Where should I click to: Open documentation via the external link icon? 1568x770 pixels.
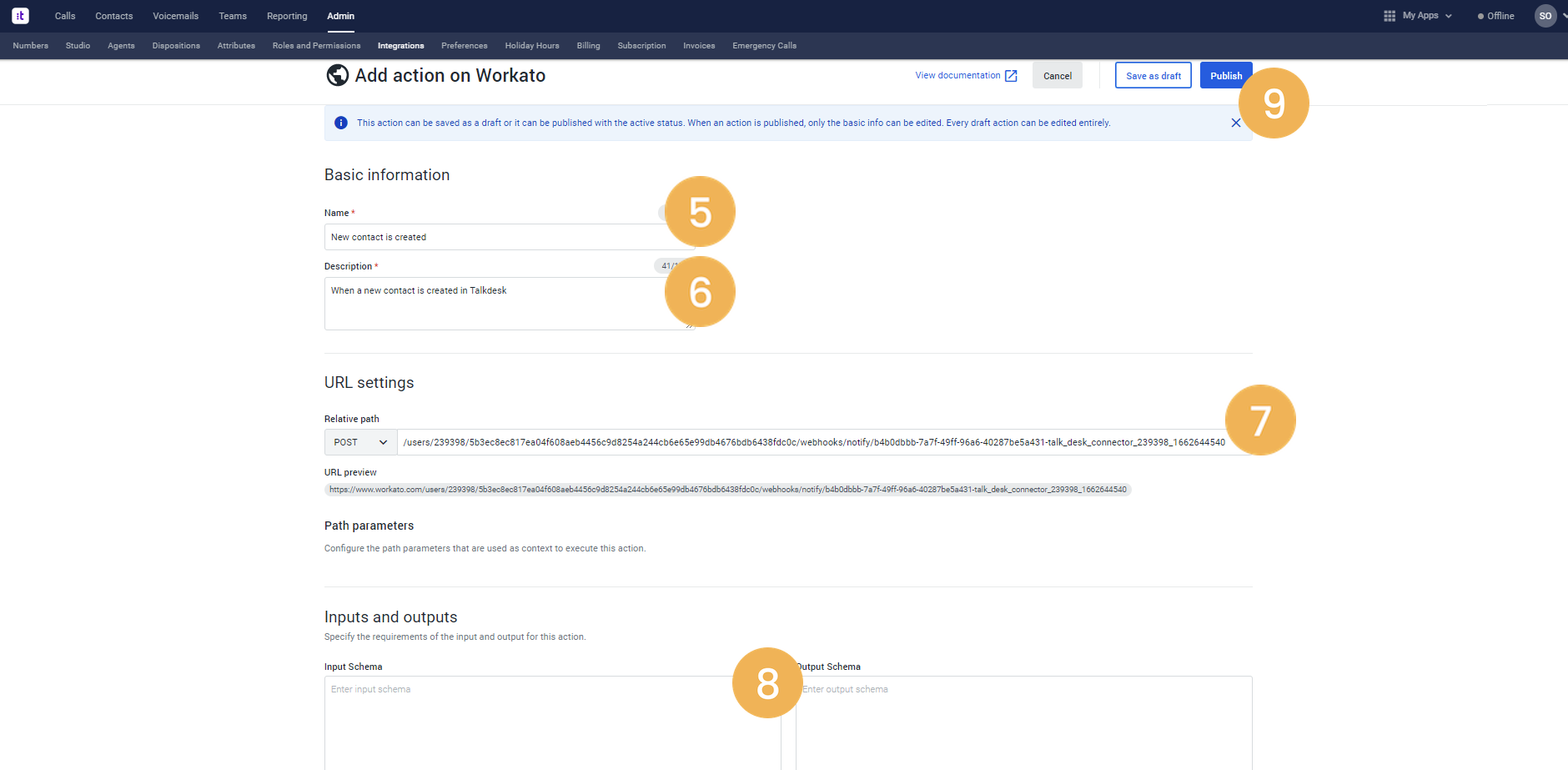click(x=1011, y=75)
